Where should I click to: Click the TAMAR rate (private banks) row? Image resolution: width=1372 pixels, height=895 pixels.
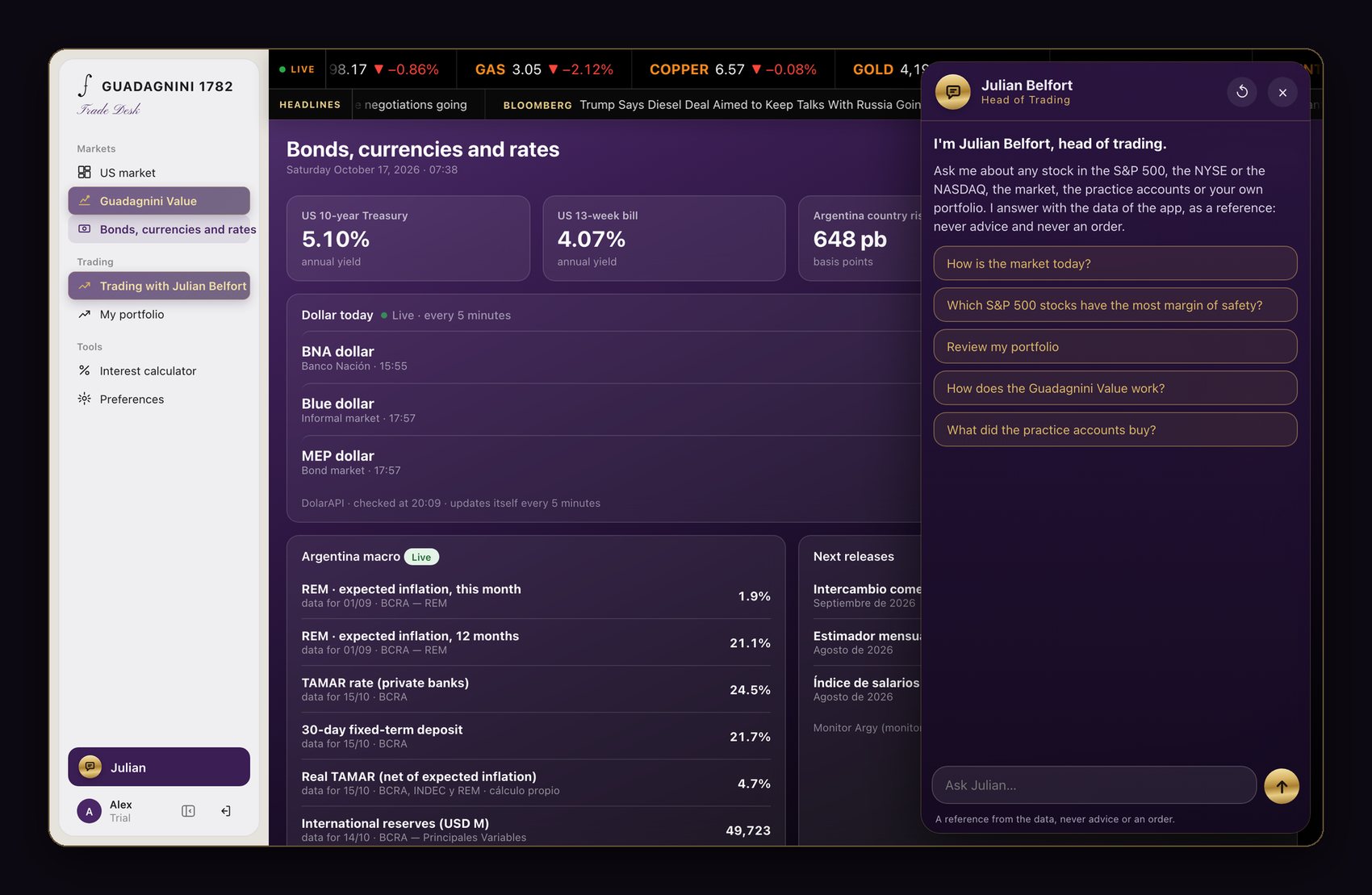coord(536,689)
